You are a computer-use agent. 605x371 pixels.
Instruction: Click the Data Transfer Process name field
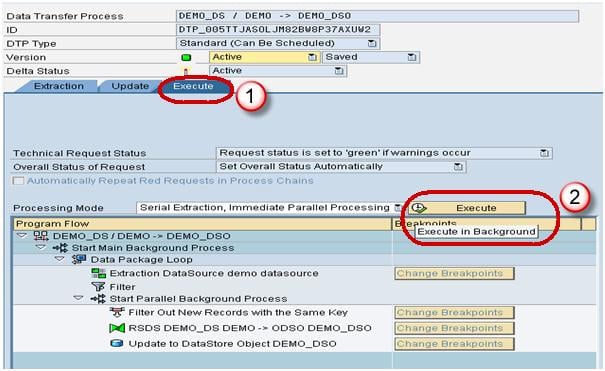(x=377, y=16)
